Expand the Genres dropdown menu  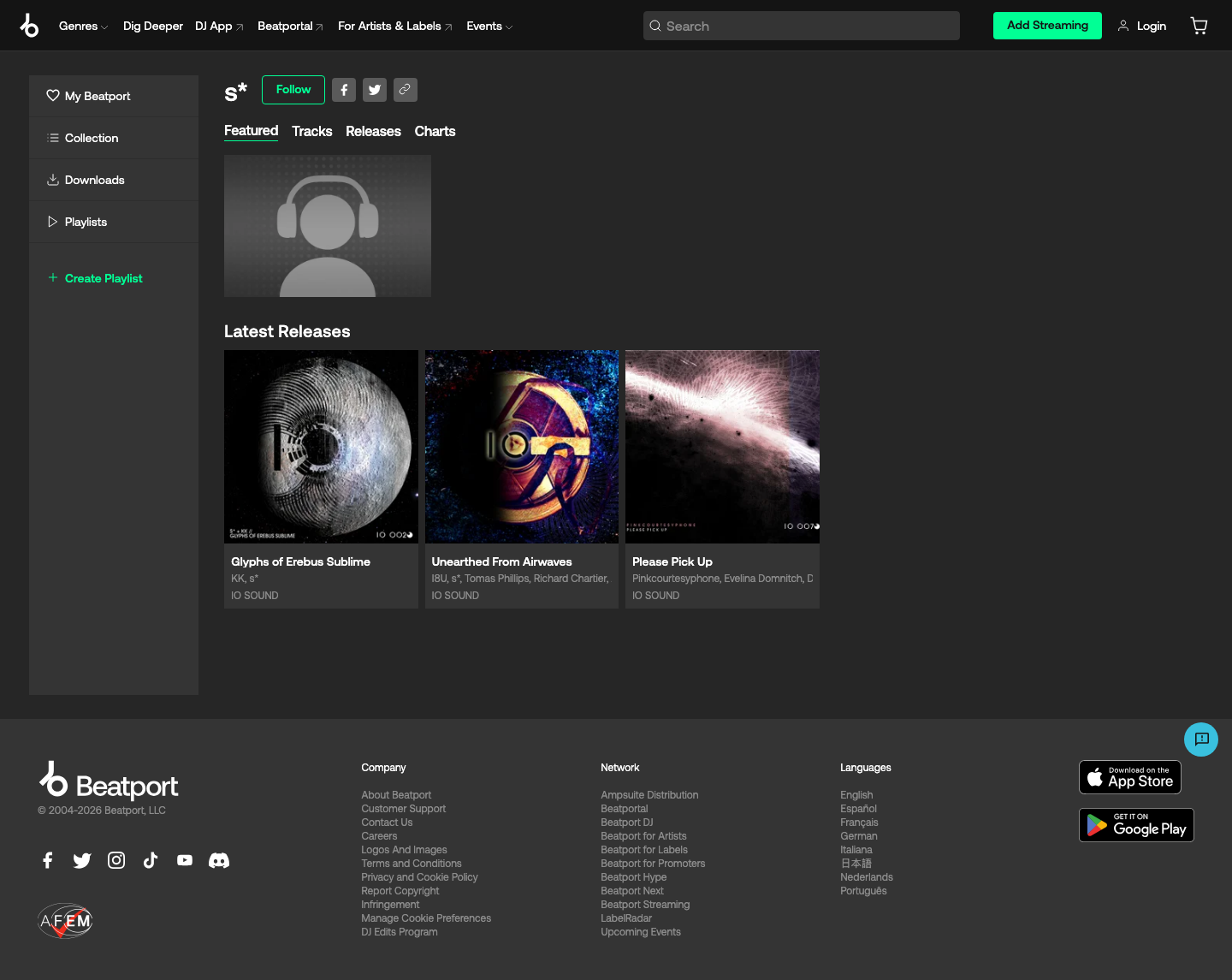pos(83,27)
